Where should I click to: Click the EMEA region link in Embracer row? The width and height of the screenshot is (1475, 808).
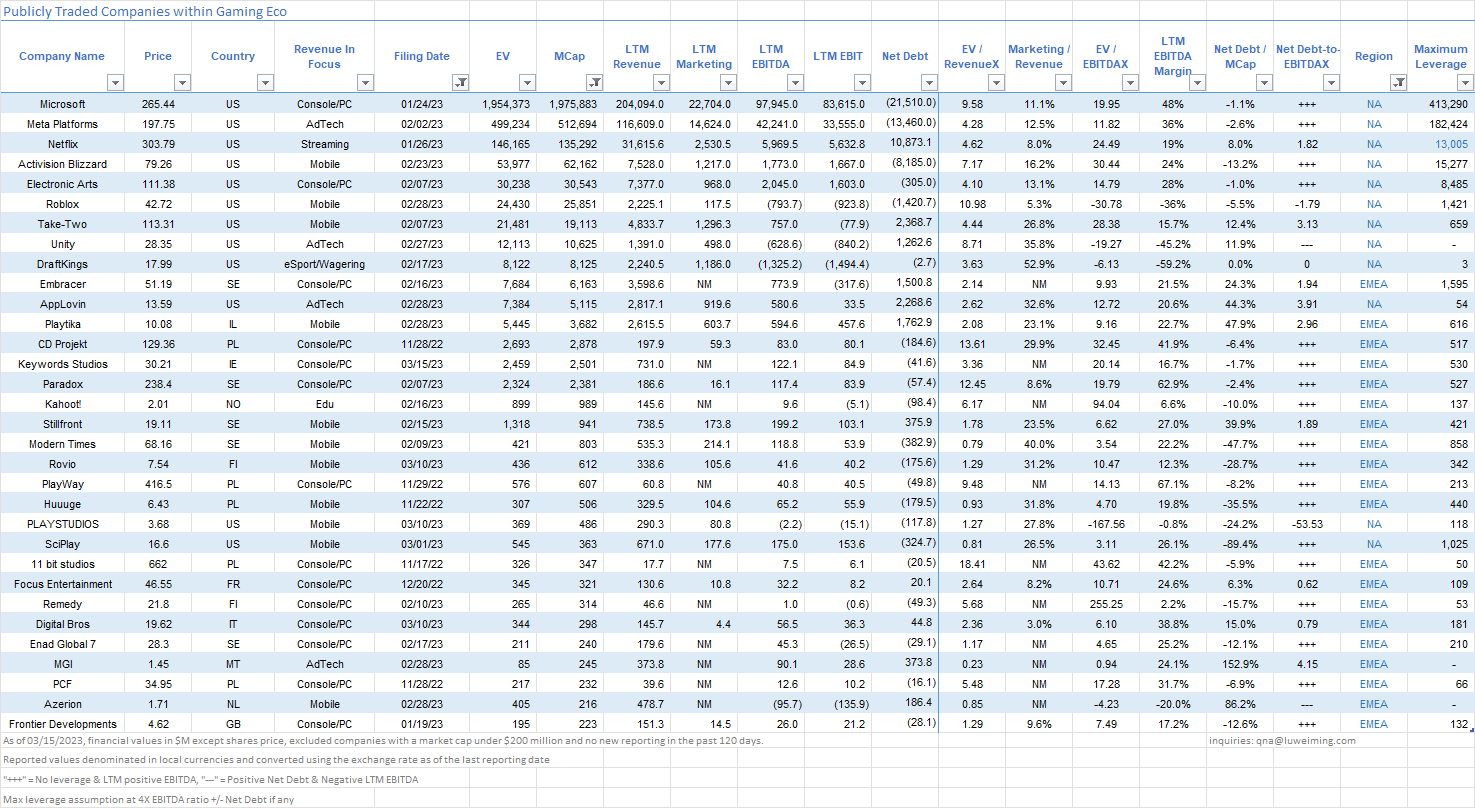(x=1374, y=284)
